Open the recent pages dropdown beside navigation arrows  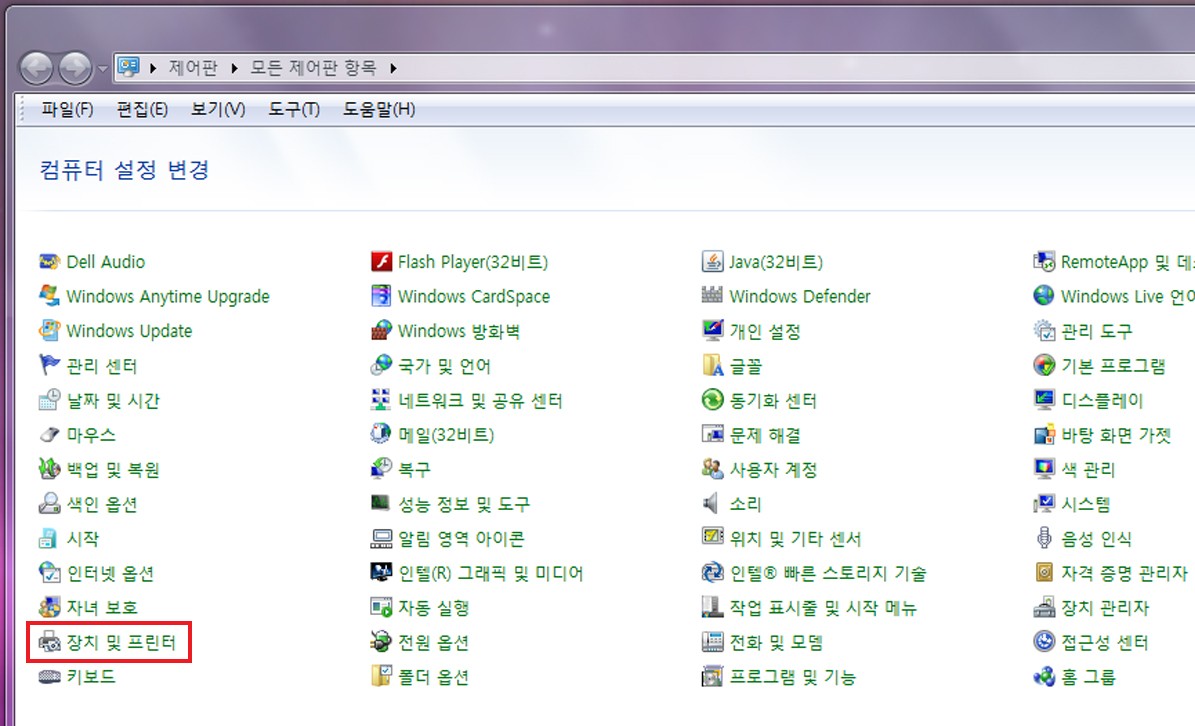pos(103,69)
